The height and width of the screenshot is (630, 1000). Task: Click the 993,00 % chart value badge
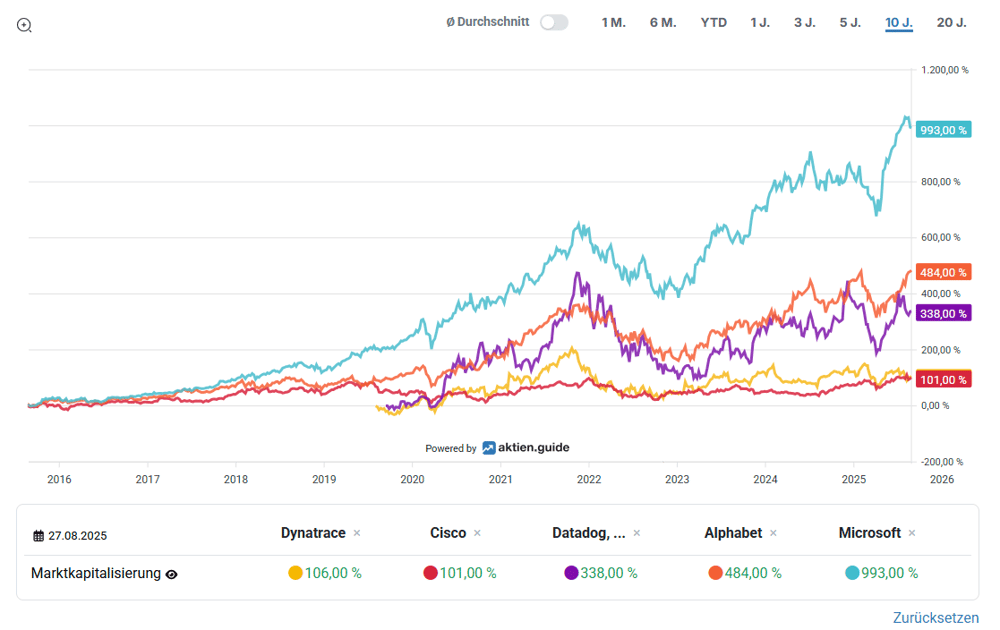[x=943, y=130]
